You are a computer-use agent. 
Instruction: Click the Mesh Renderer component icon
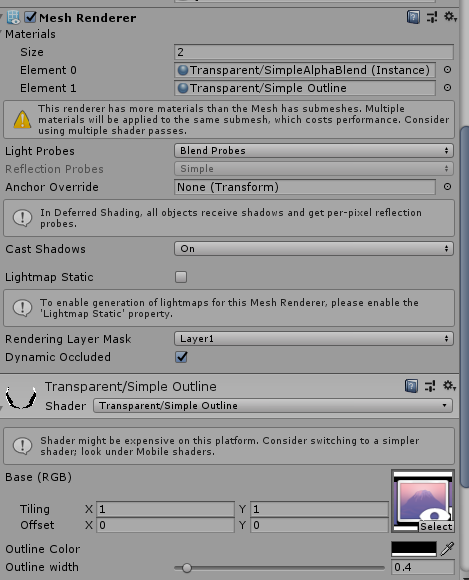(x=14, y=17)
